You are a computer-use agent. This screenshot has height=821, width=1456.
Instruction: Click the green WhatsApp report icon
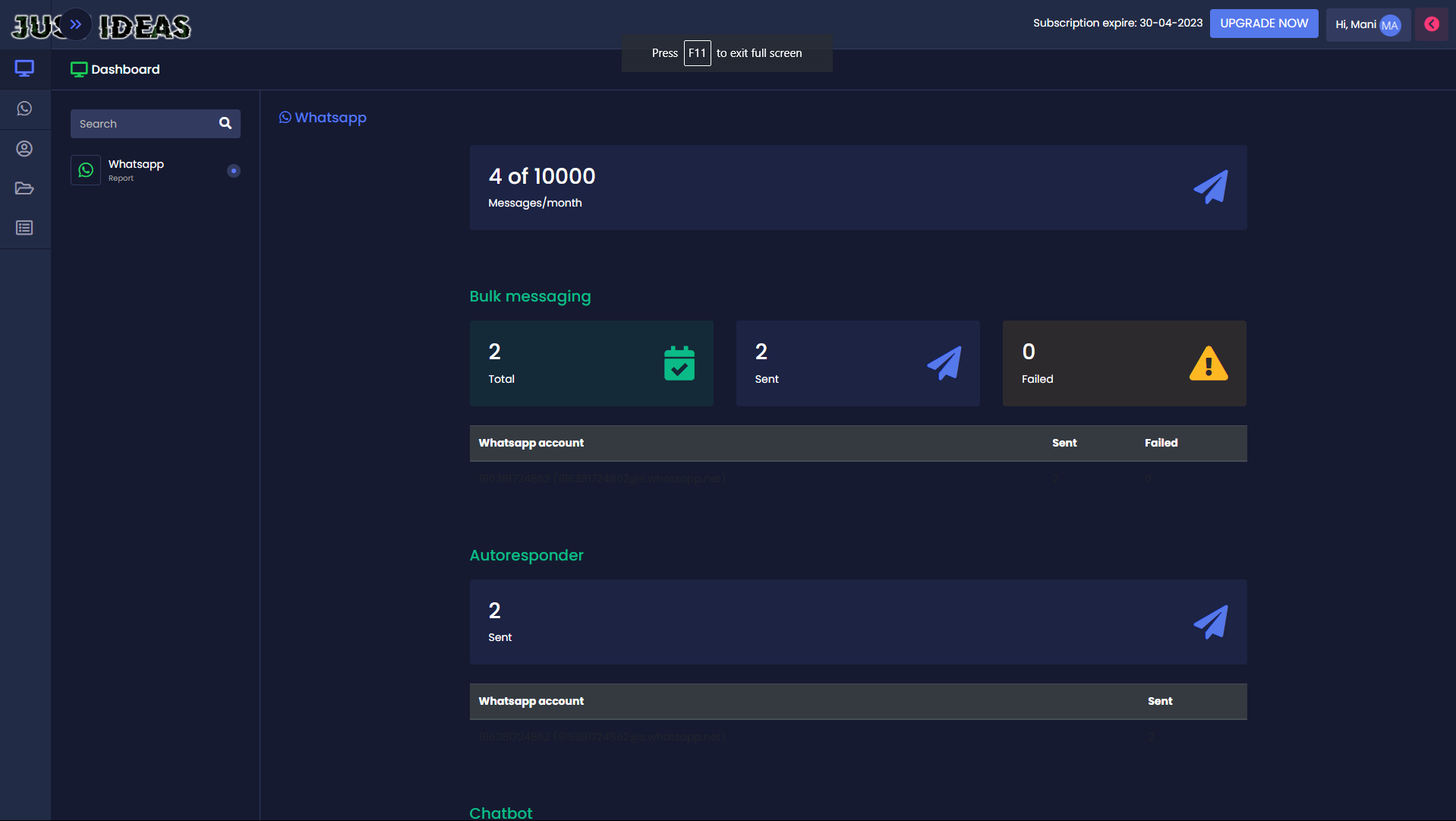click(x=86, y=170)
